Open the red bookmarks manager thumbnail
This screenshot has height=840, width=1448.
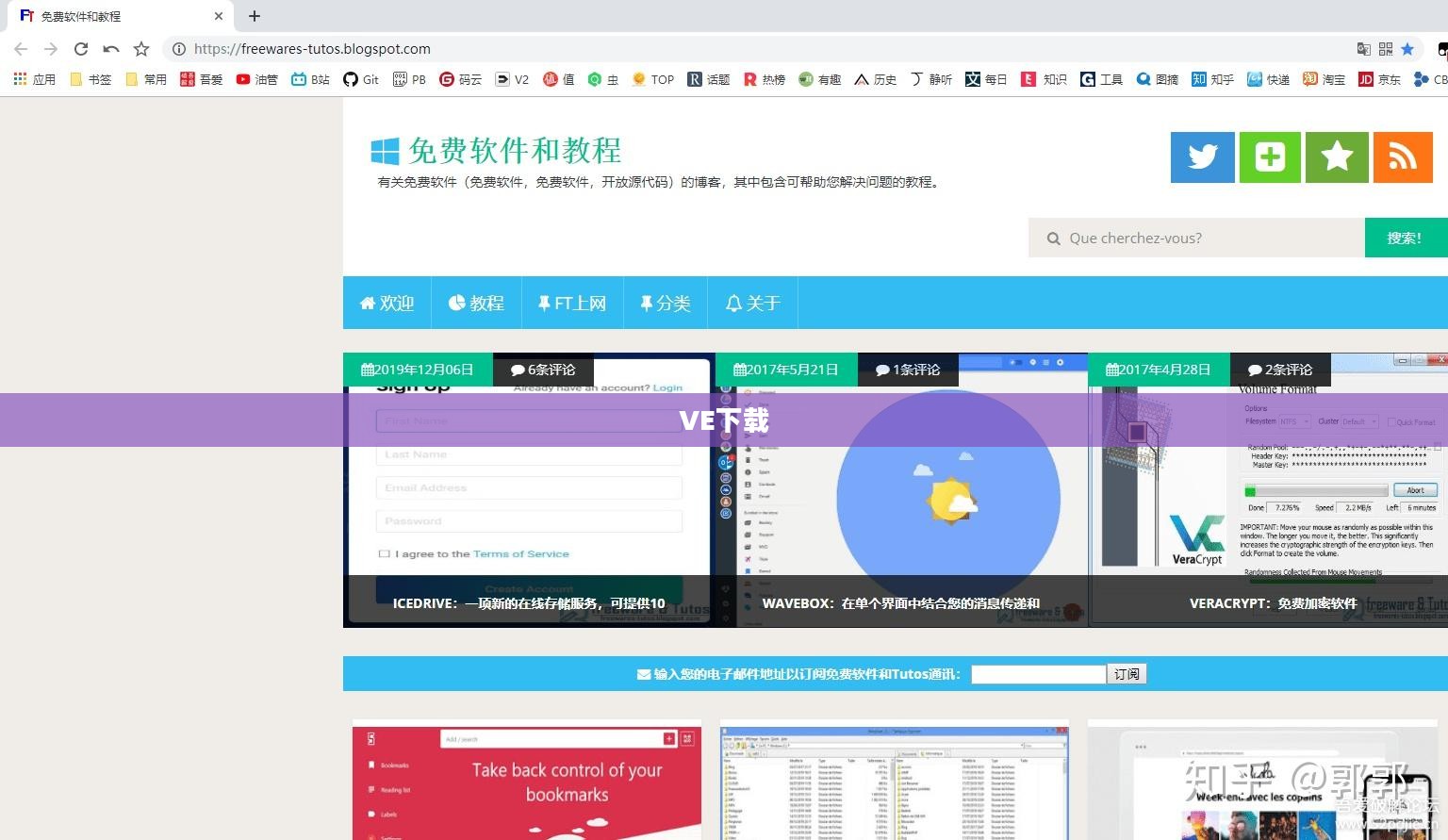point(527,782)
